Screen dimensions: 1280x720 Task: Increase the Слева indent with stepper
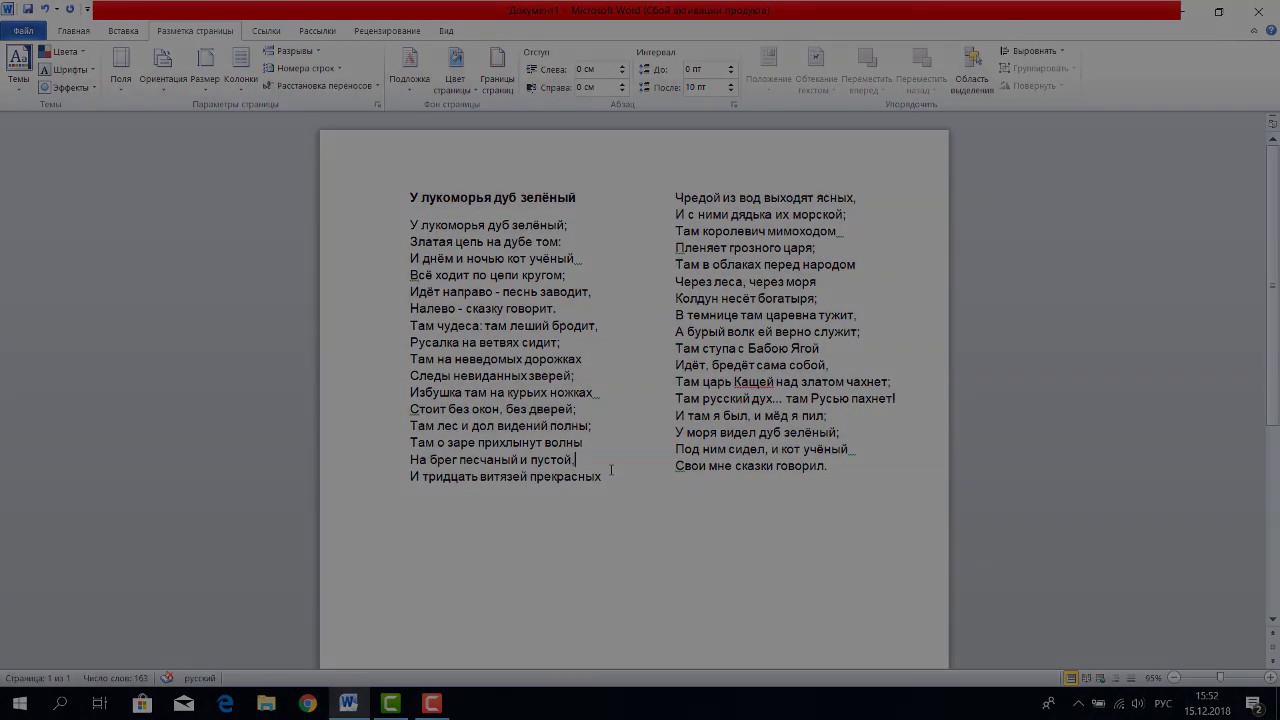tap(622, 66)
